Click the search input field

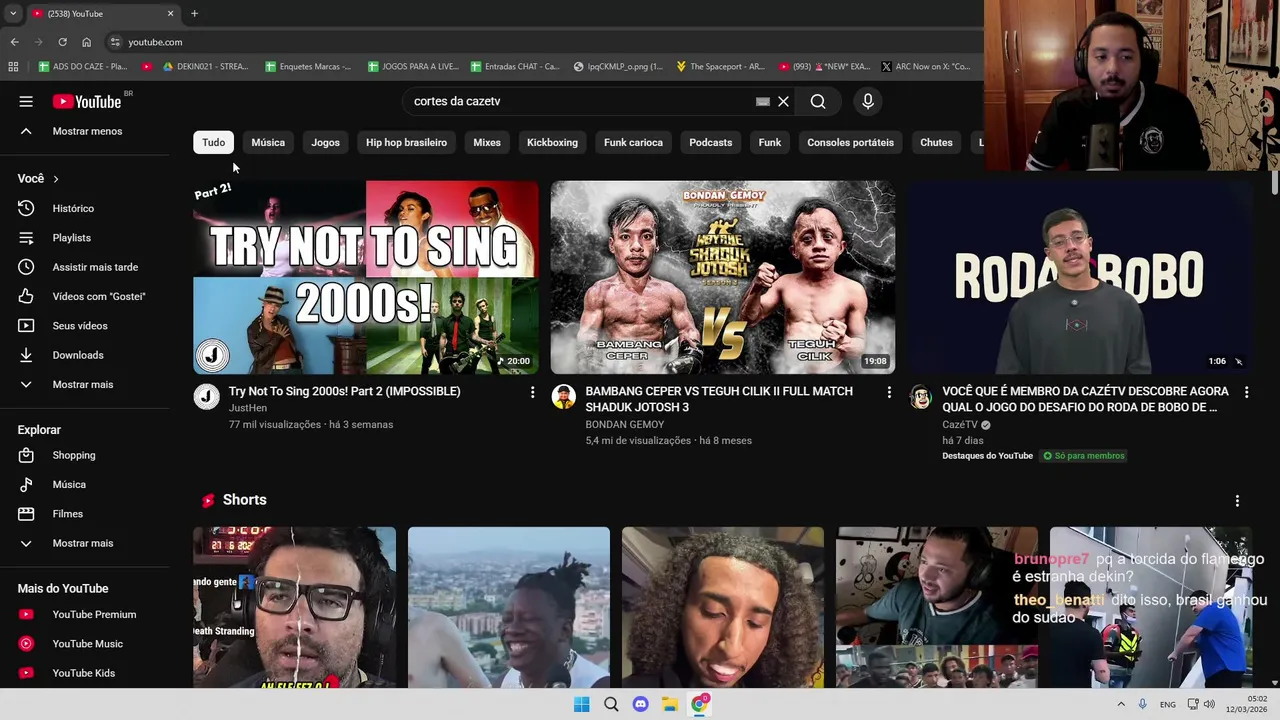(x=580, y=101)
